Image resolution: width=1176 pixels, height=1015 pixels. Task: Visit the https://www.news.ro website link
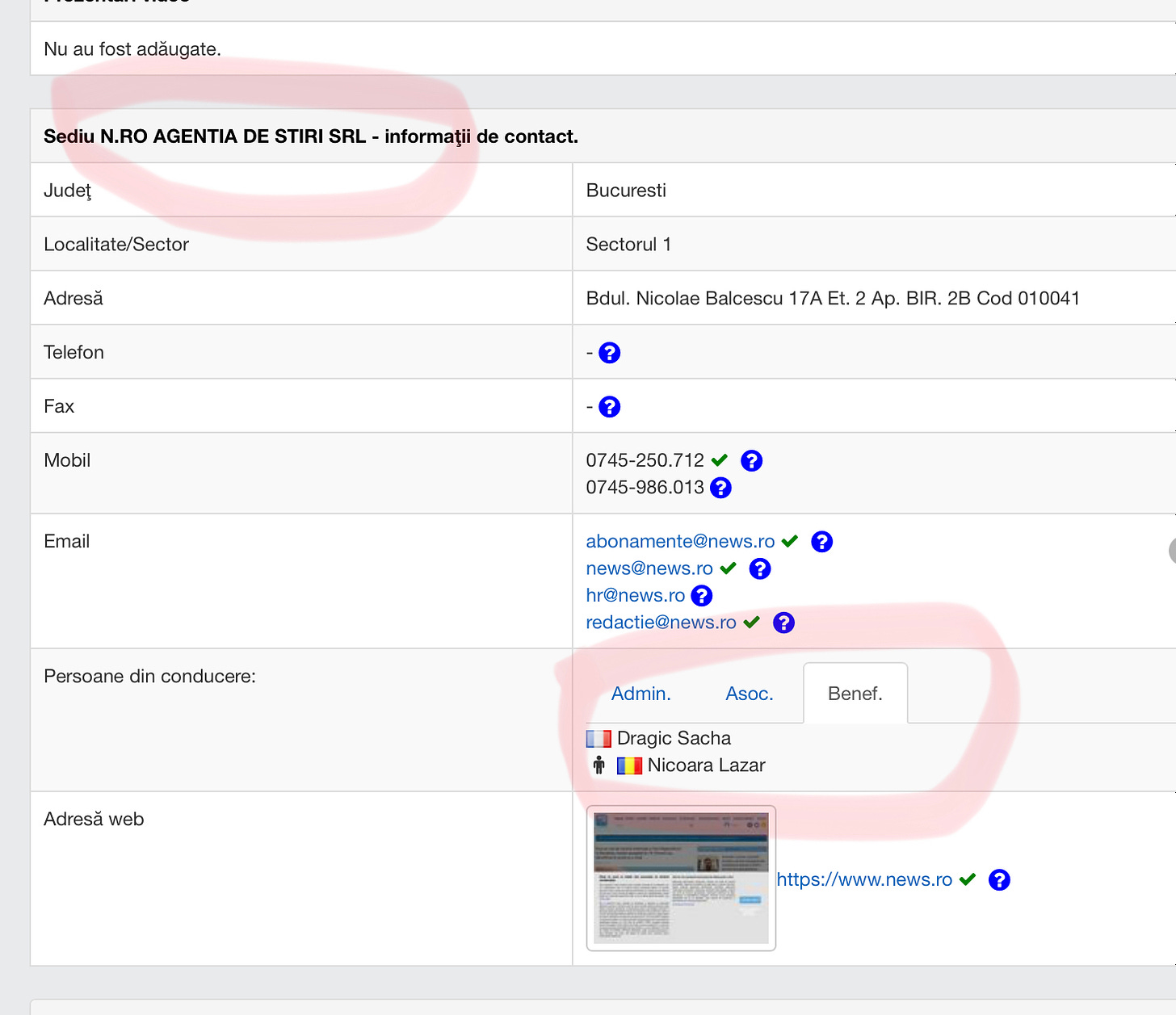[x=864, y=880]
